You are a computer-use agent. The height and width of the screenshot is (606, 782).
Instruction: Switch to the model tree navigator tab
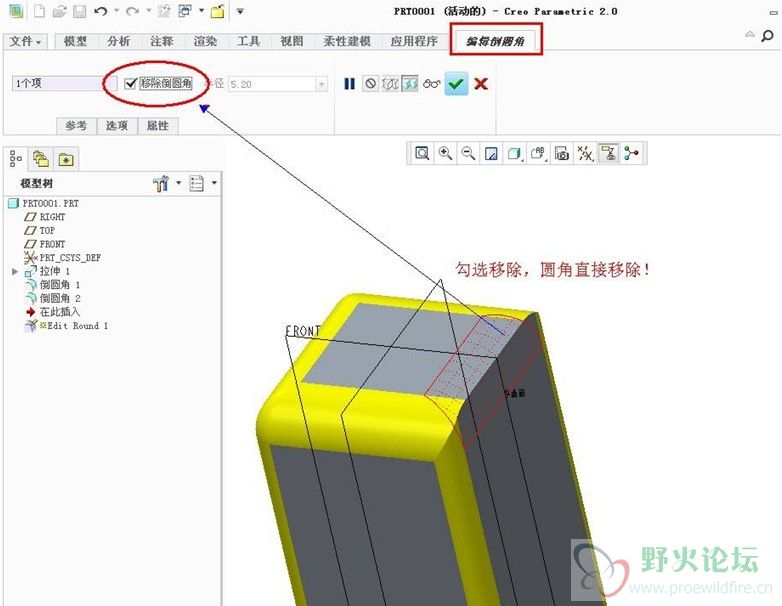click(16, 159)
